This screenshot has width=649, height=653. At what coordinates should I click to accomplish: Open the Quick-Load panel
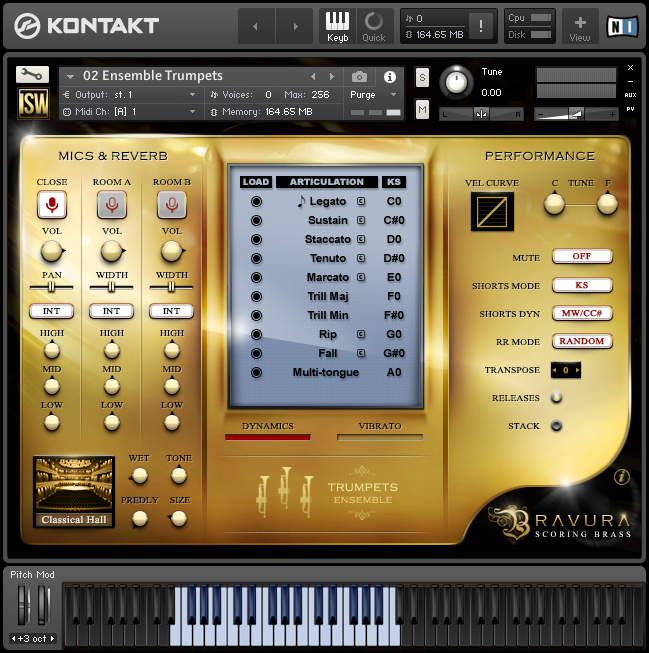pyautogui.click(x=374, y=26)
